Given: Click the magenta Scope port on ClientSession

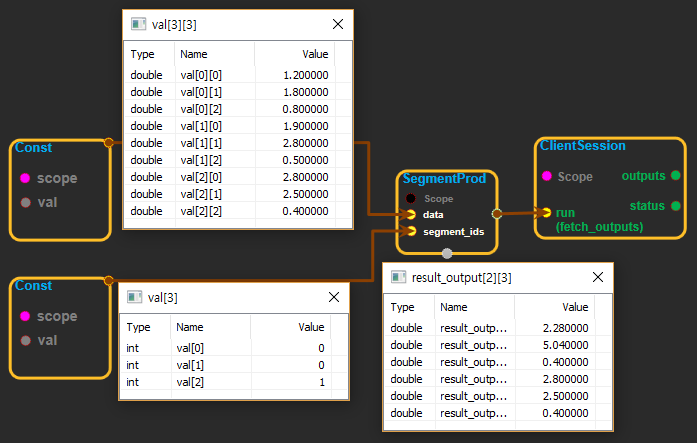Looking at the screenshot, I should pos(547,176).
